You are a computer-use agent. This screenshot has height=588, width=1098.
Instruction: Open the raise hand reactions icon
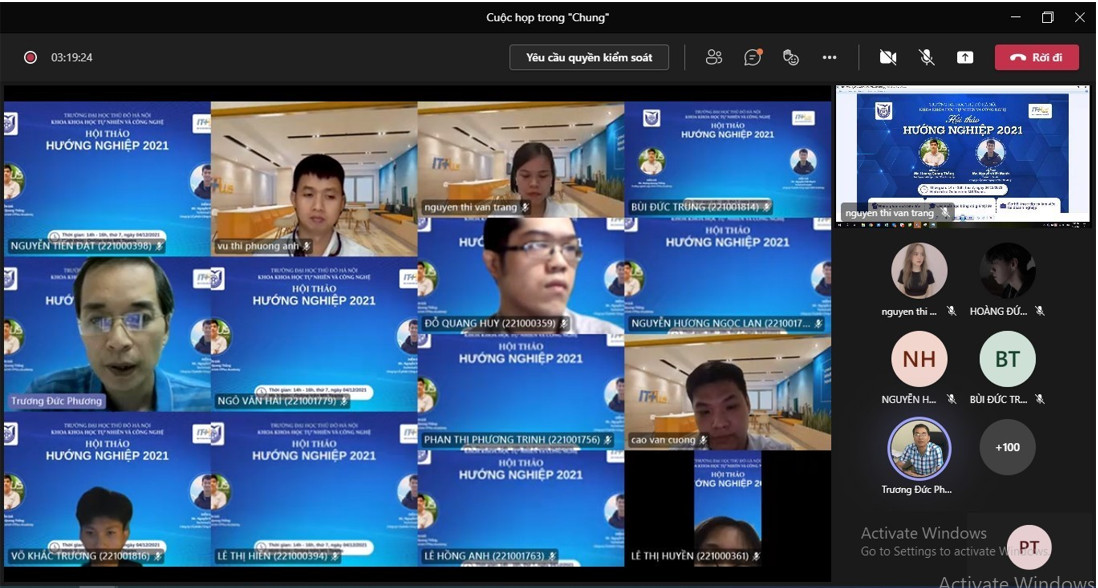pyautogui.click(x=791, y=58)
